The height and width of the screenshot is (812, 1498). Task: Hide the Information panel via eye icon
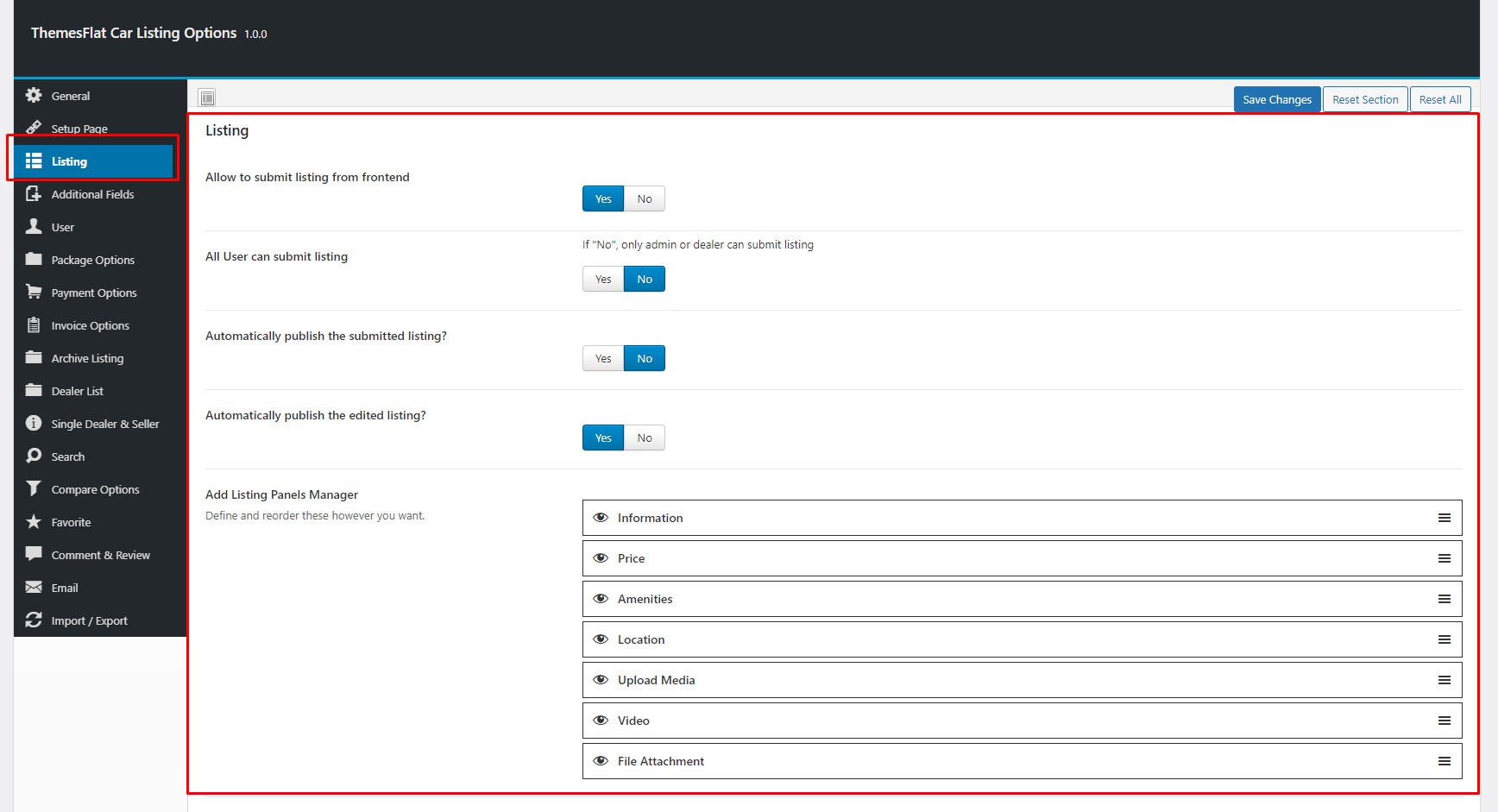pos(601,518)
